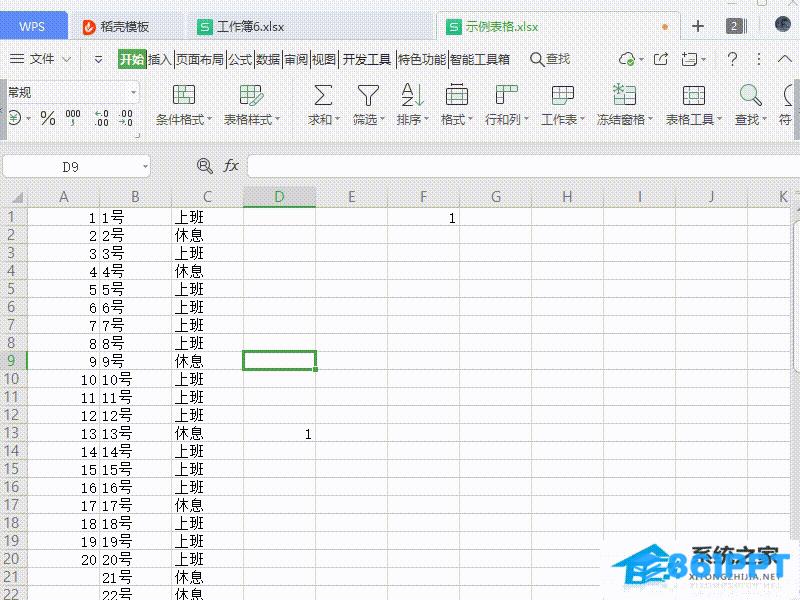Click the 求和 sum sigma icon
The height and width of the screenshot is (600, 800).
click(x=322, y=95)
